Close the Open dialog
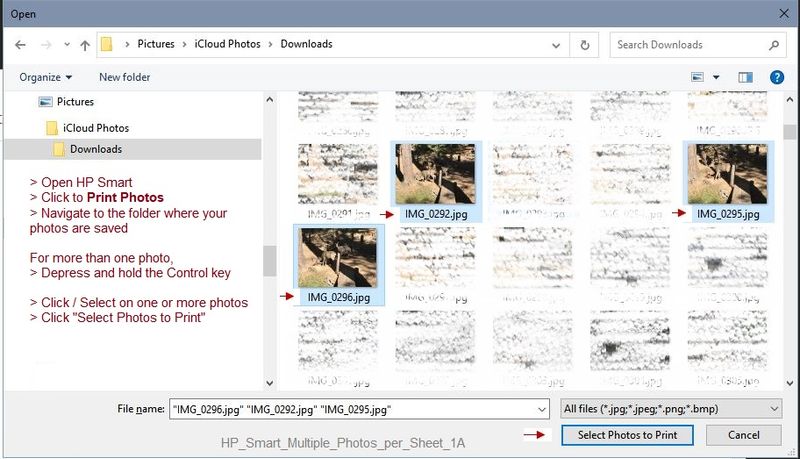The width and height of the screenshot is (800, 459). point(784,14)
